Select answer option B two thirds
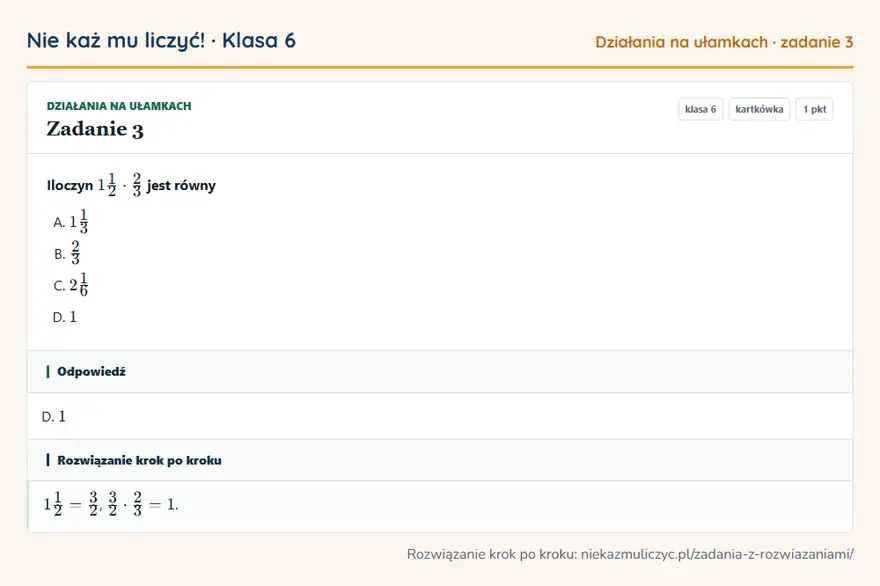Screen dimensions: 880x586 [x=67, y=253]
